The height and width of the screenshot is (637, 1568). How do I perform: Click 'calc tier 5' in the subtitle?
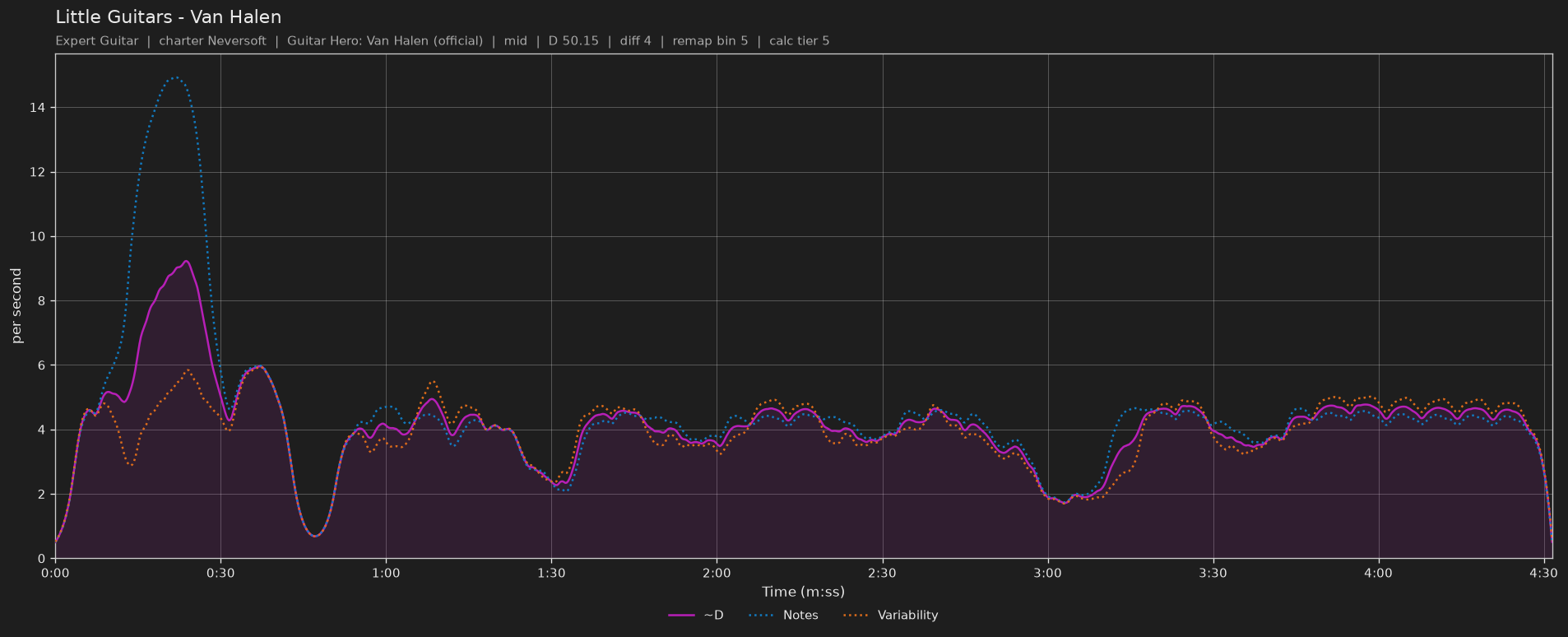pos(799,40)
